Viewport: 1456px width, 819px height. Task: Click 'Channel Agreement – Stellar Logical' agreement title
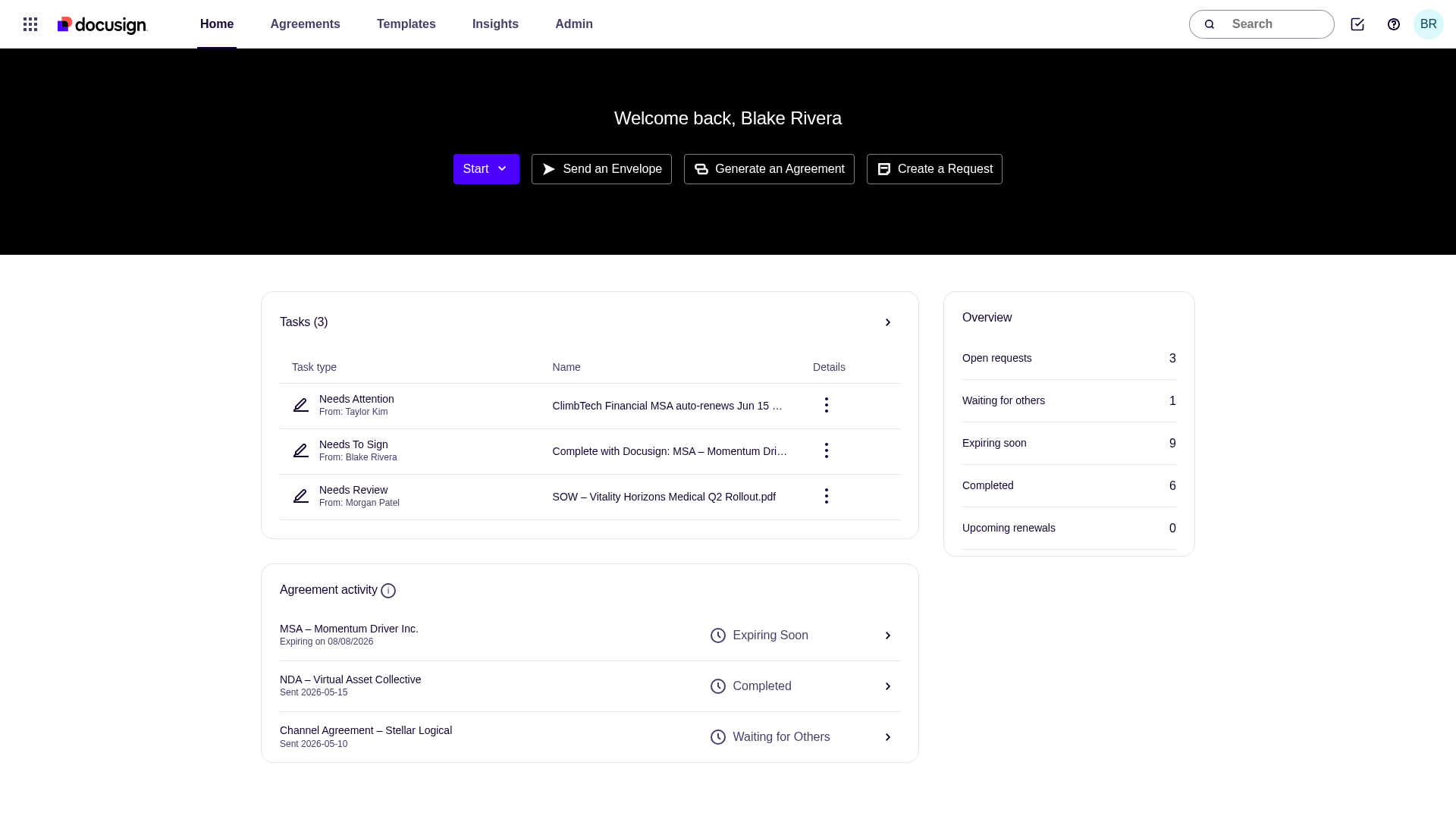[366, 730]
